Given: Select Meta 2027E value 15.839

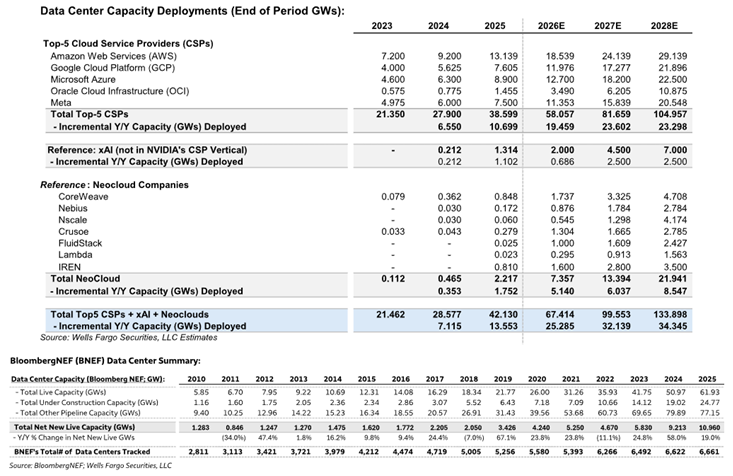Looking at the screenshot, I should [x=616, y=103].
